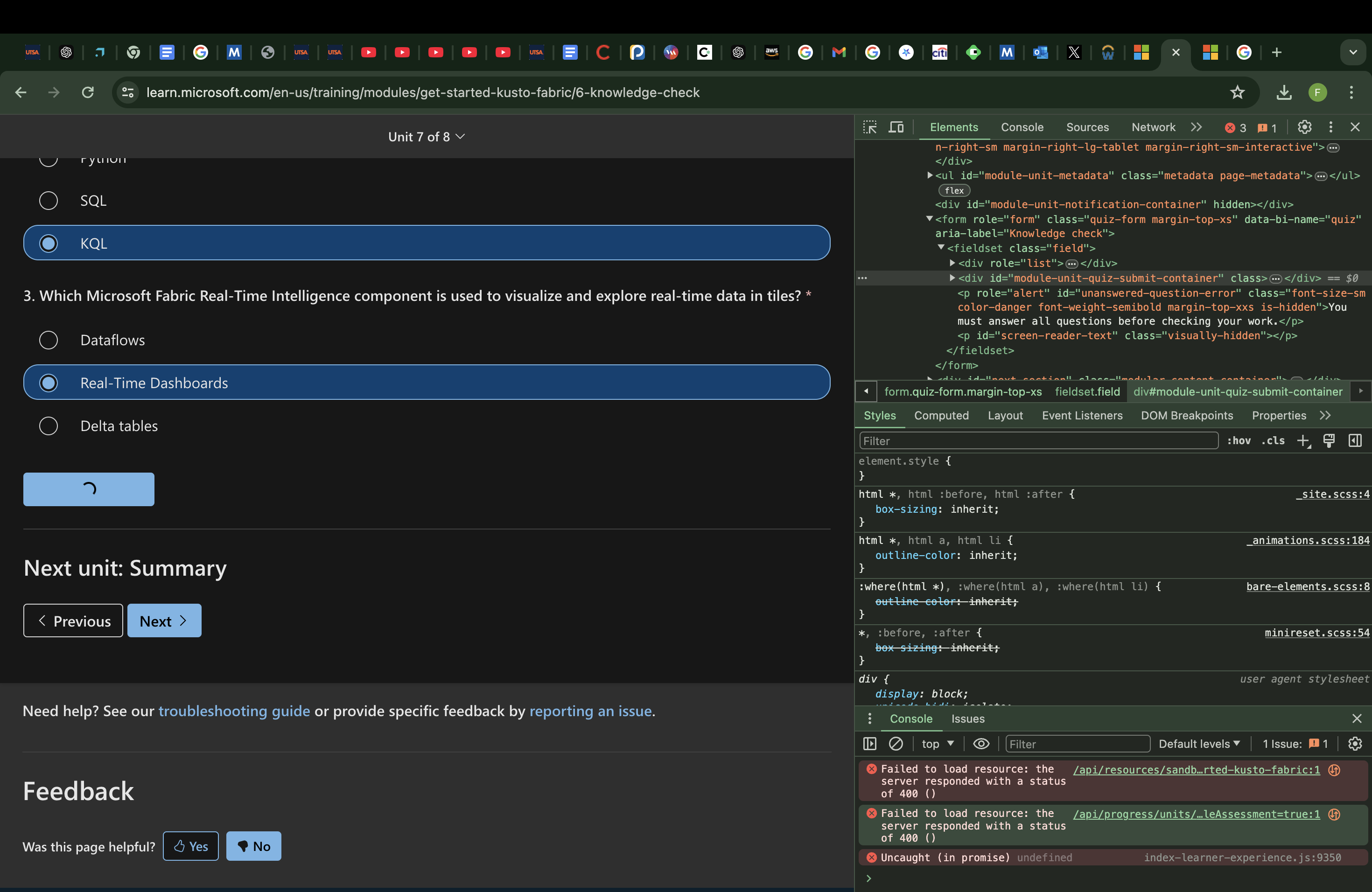Image resolution: width=1372 pixels, height=892 pixels.
Task: Open the top JavaScript context dropdown
Action: (938, 744)
